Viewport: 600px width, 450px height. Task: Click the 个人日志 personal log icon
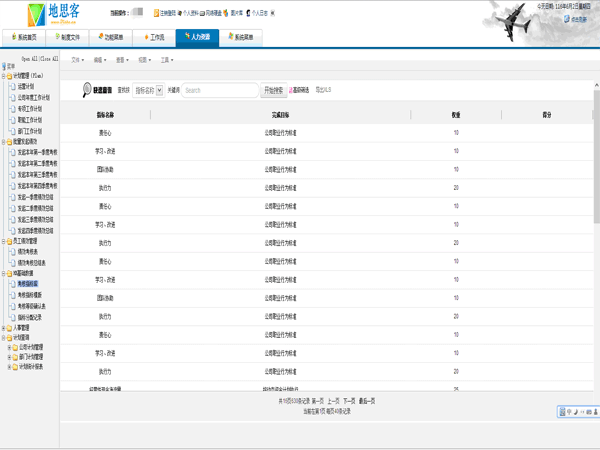[x=248, y=13]
